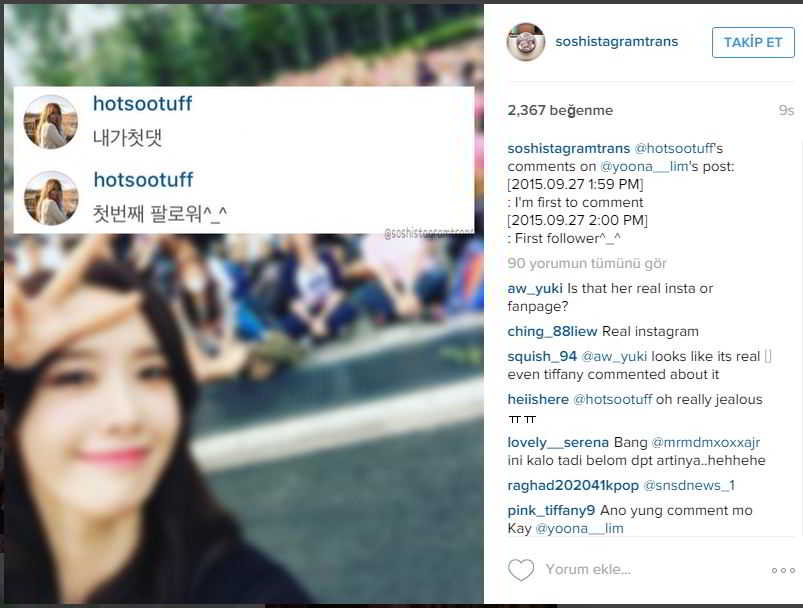803x608 pixels.
Task: Open the soshistagramtrans username in the header
Action: coord(617,41)
